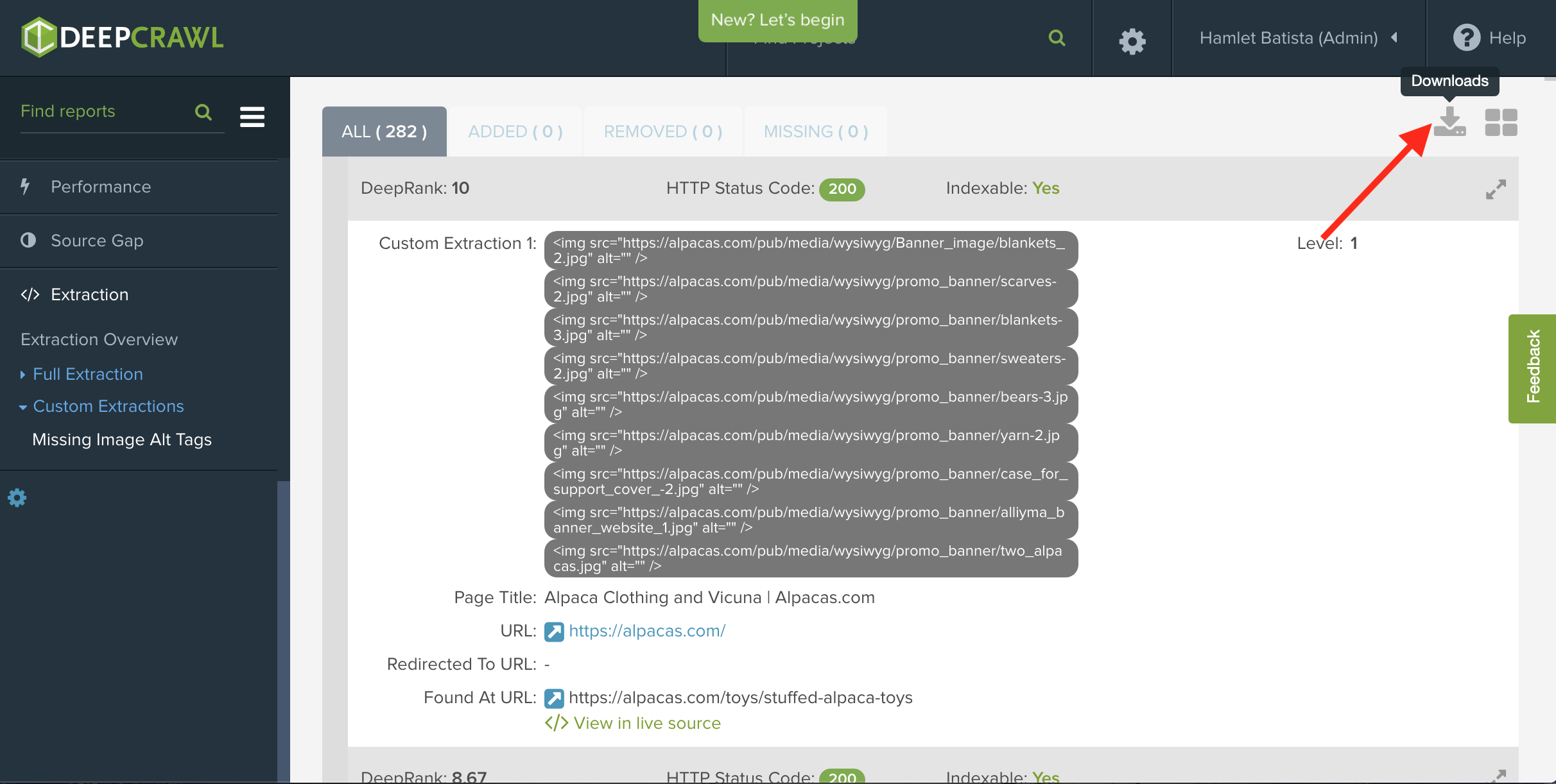Open alpacas.com URL external link icon
Screen dimensions: 1556x784
(x=554, y=631)
